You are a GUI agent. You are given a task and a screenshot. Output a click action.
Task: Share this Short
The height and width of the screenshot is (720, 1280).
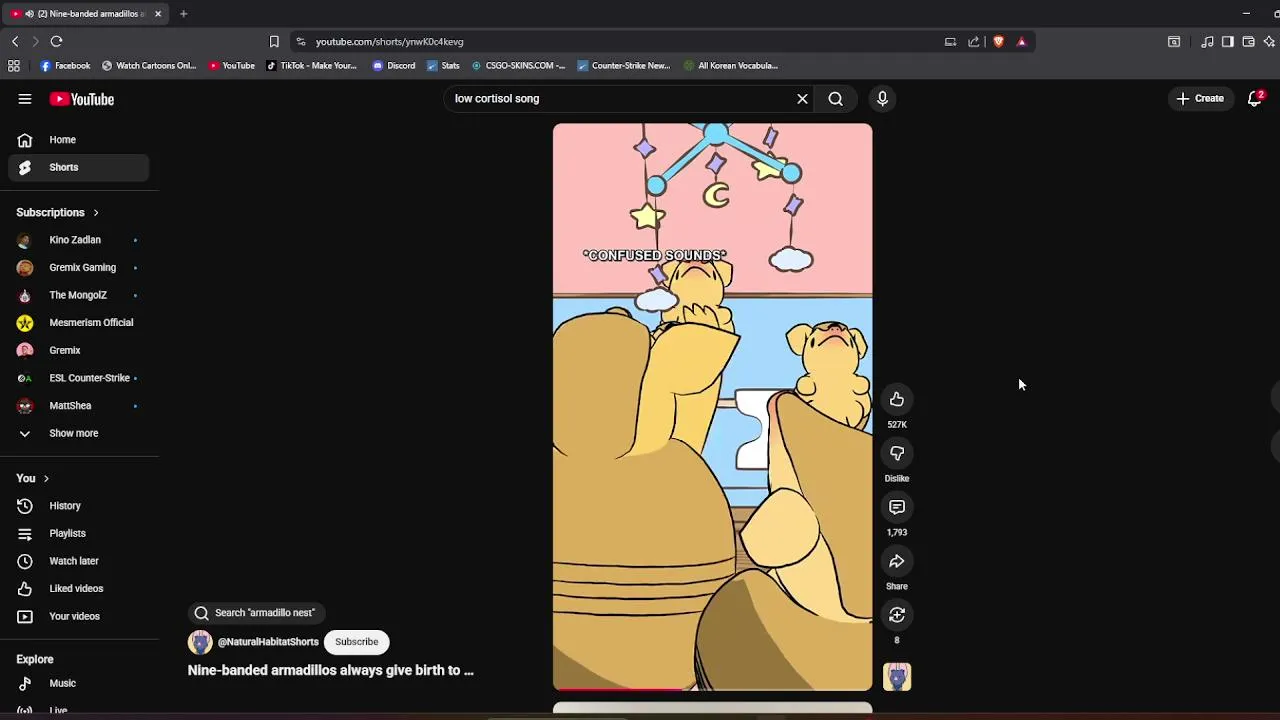(x=897, y=562)
